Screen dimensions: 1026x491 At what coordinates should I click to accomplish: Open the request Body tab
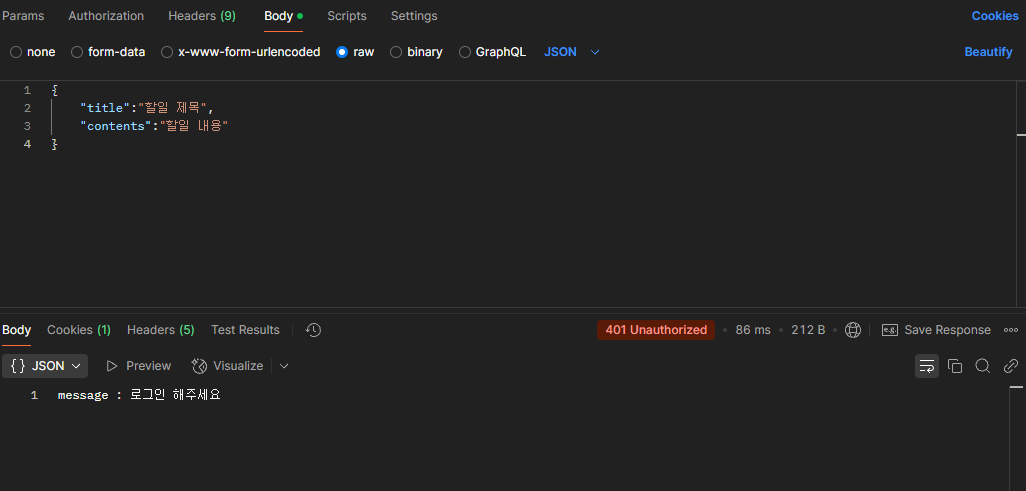click(283, 16)
